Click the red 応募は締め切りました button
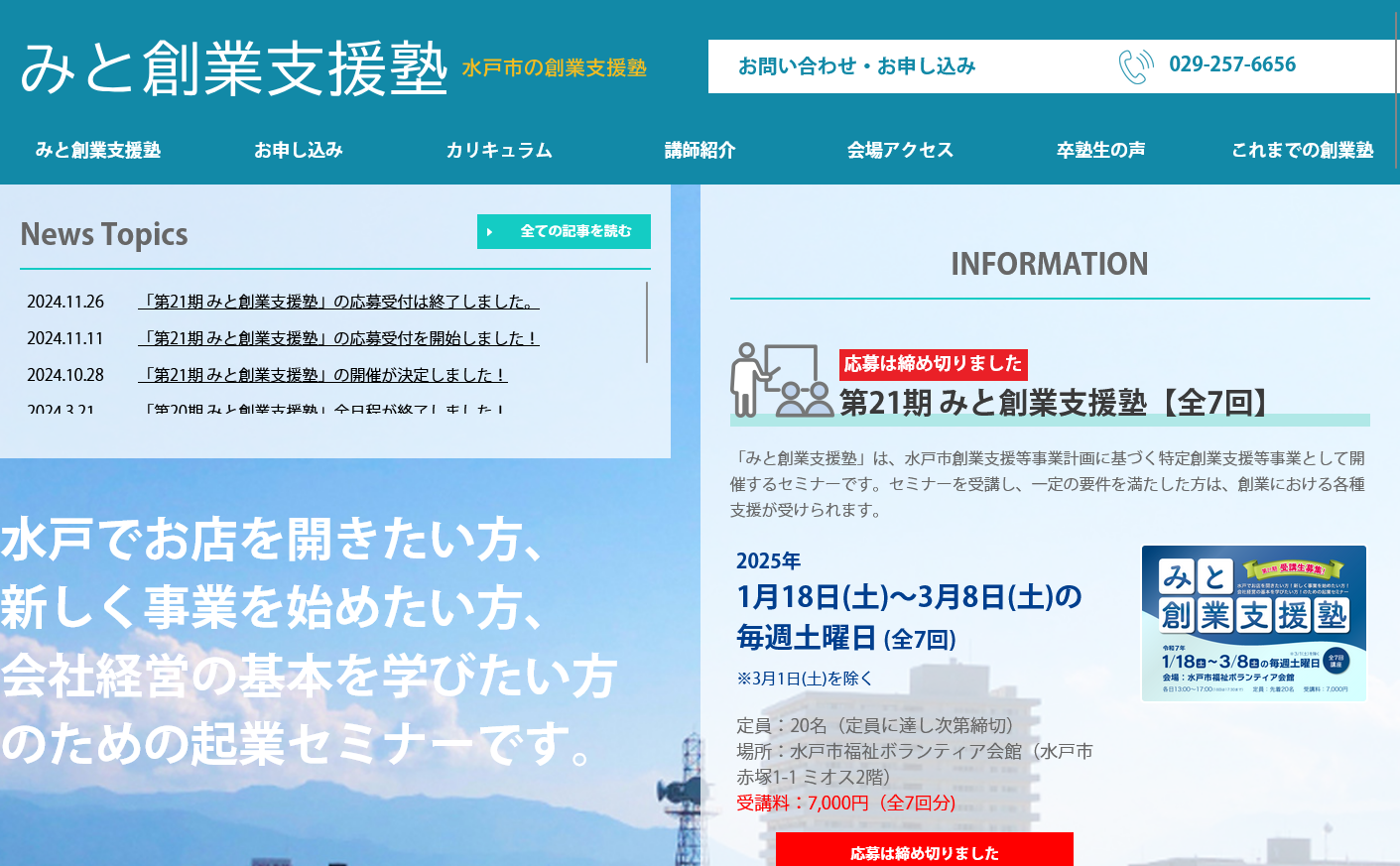The image size is (1400, 866). coord(924,851)
